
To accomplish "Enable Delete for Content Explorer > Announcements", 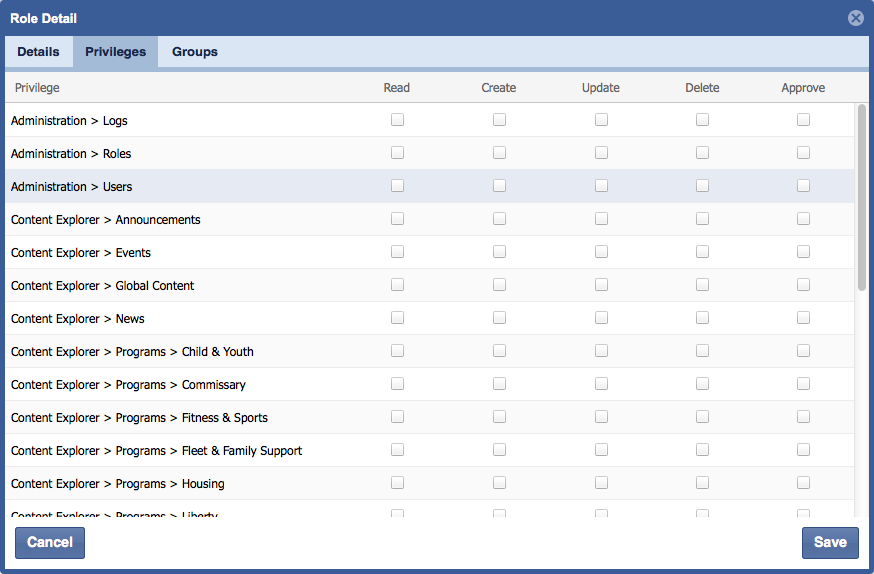I will coord(702,219).
